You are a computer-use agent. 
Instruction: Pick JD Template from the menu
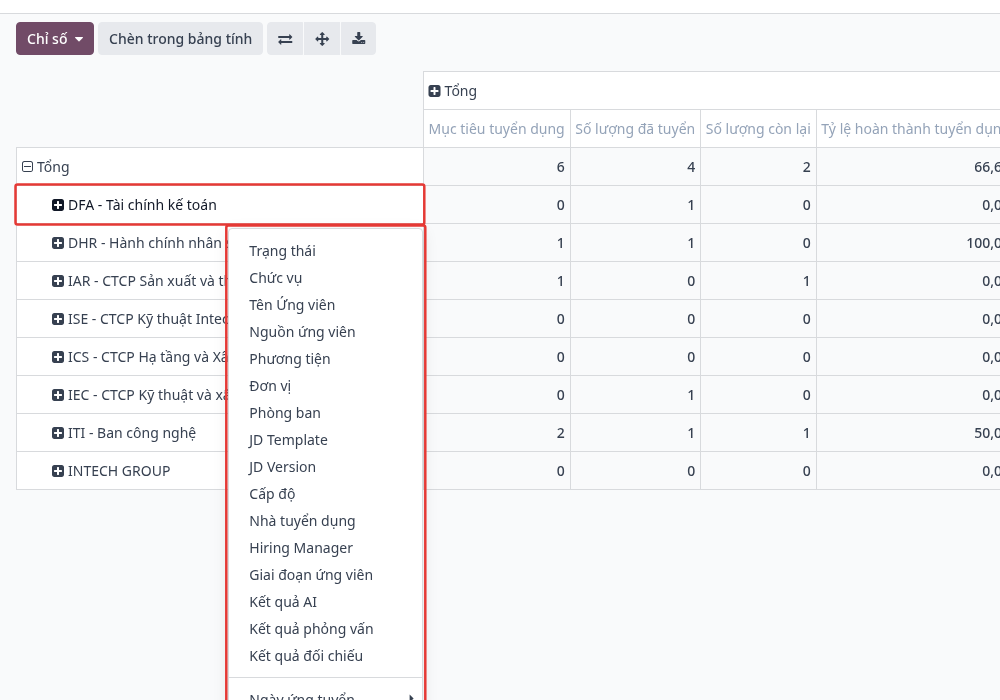pos(325,440)
